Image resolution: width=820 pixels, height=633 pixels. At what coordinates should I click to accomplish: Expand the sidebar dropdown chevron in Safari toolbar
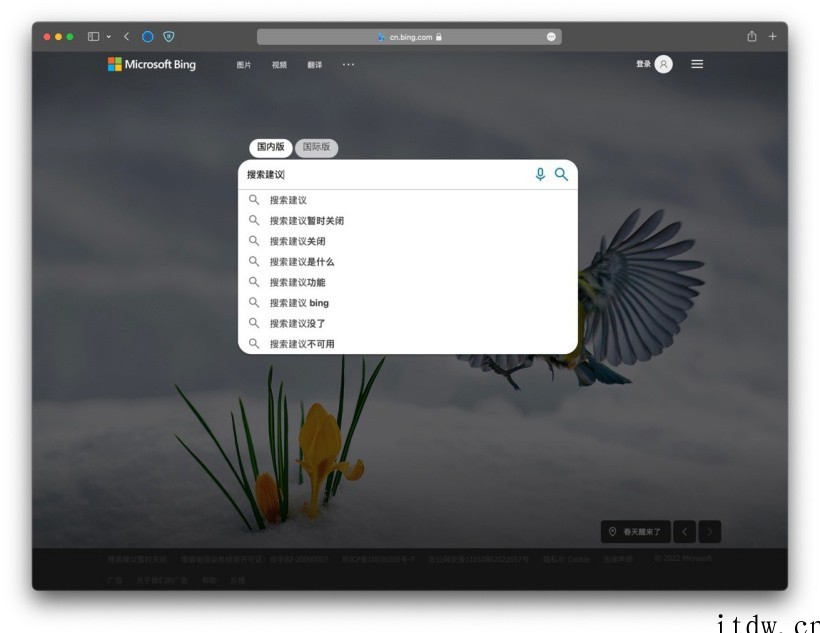(109, 37)
